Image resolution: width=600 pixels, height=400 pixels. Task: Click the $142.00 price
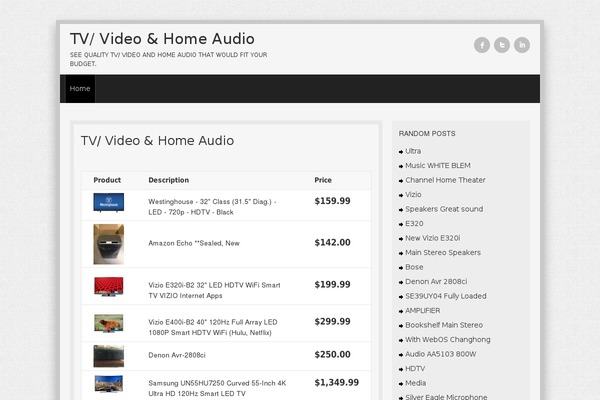332,242
